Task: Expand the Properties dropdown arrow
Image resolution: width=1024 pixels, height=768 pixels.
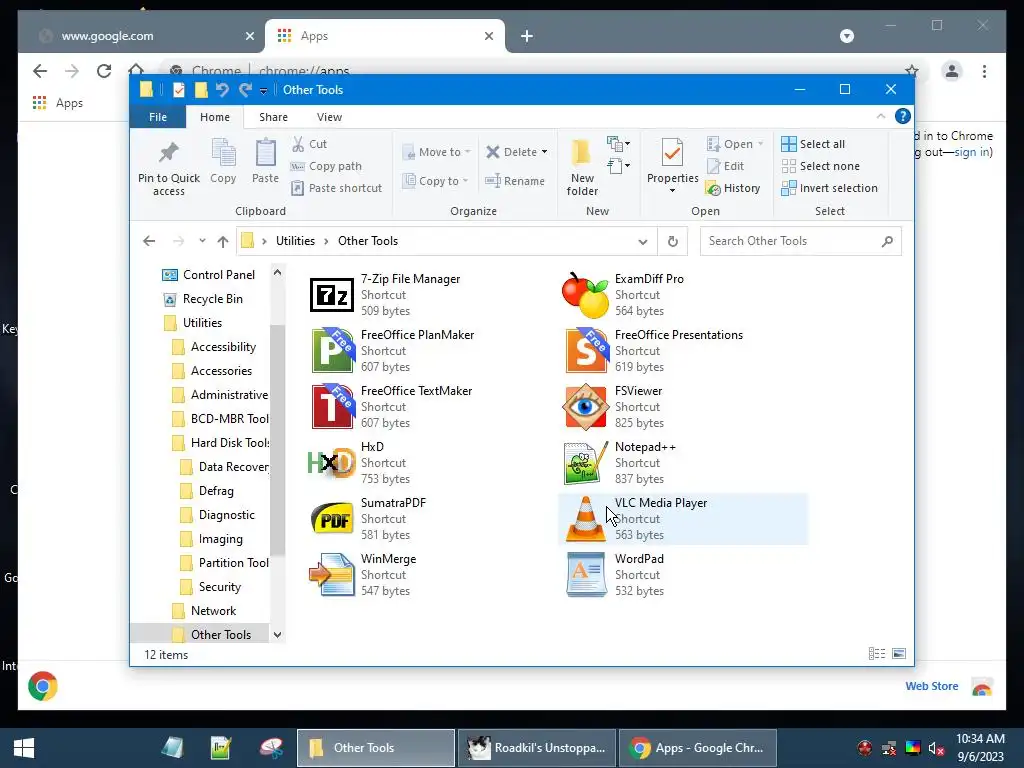Action: point(672,191)
